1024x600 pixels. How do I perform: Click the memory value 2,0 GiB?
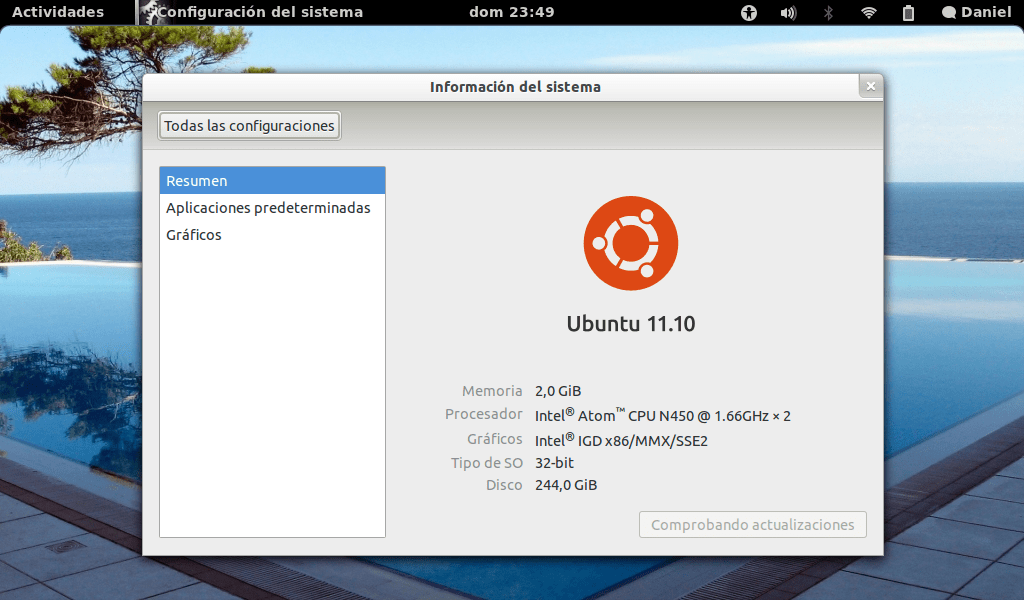pos(558,391)
